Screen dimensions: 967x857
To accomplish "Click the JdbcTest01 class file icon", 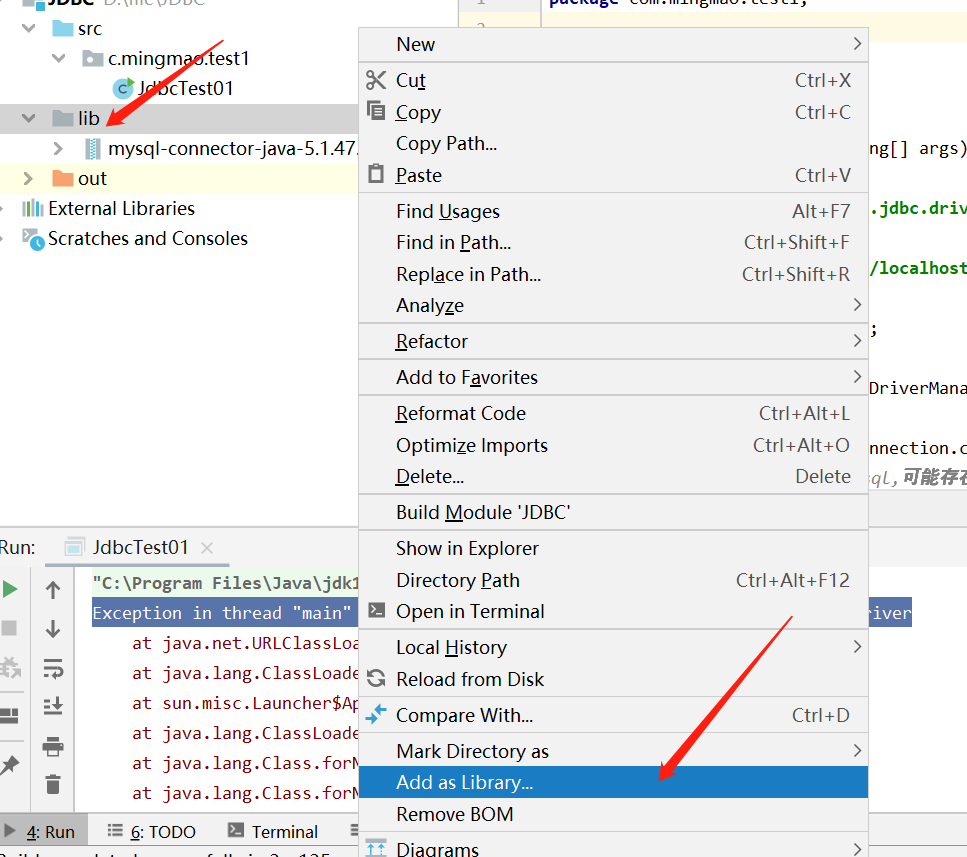I will (x=123, y=88).
